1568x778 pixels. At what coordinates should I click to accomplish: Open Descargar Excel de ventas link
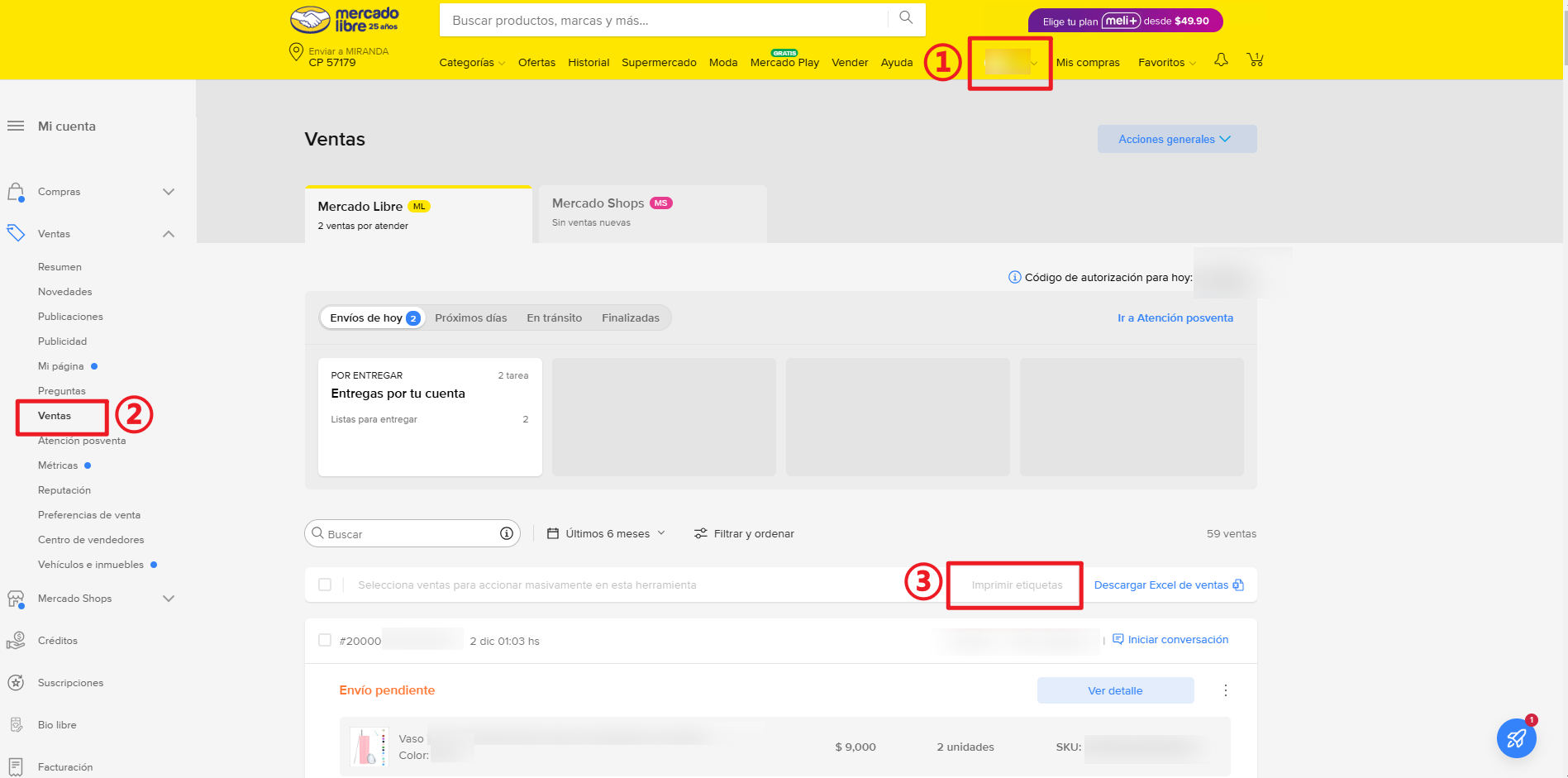point(1169,585)
